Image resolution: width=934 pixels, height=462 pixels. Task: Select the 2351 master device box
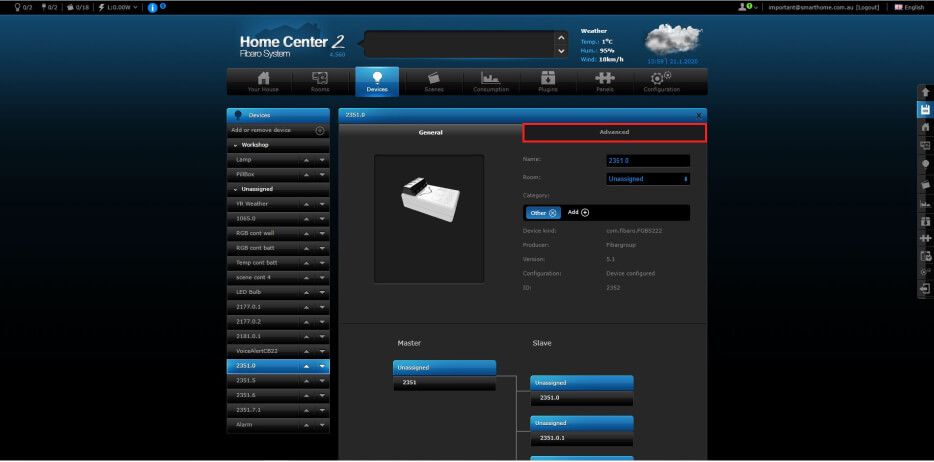(444, 376)
